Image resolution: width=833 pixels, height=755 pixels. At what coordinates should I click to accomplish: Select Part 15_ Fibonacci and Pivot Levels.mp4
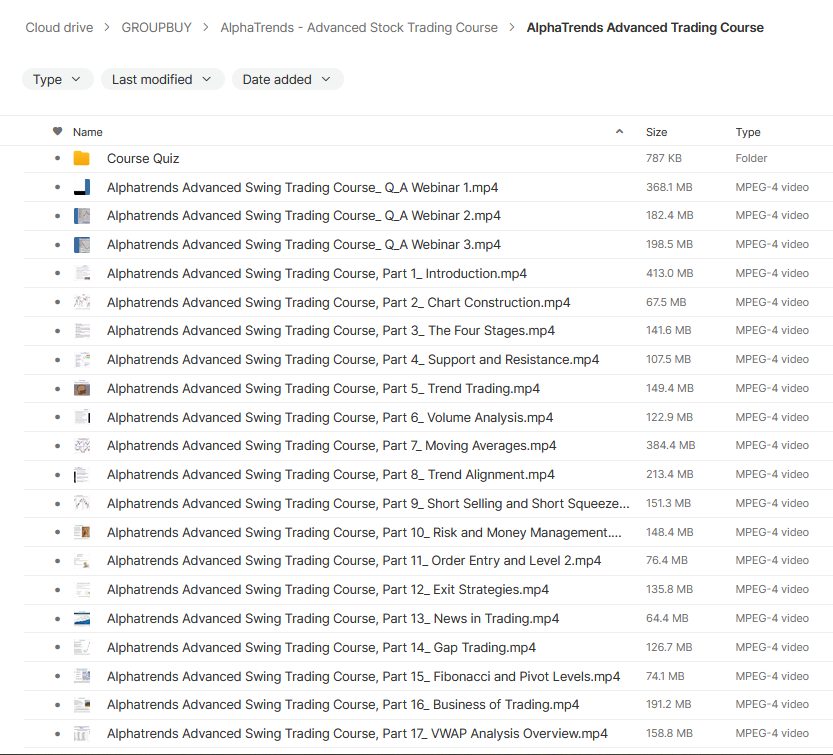tap(363, 676)
